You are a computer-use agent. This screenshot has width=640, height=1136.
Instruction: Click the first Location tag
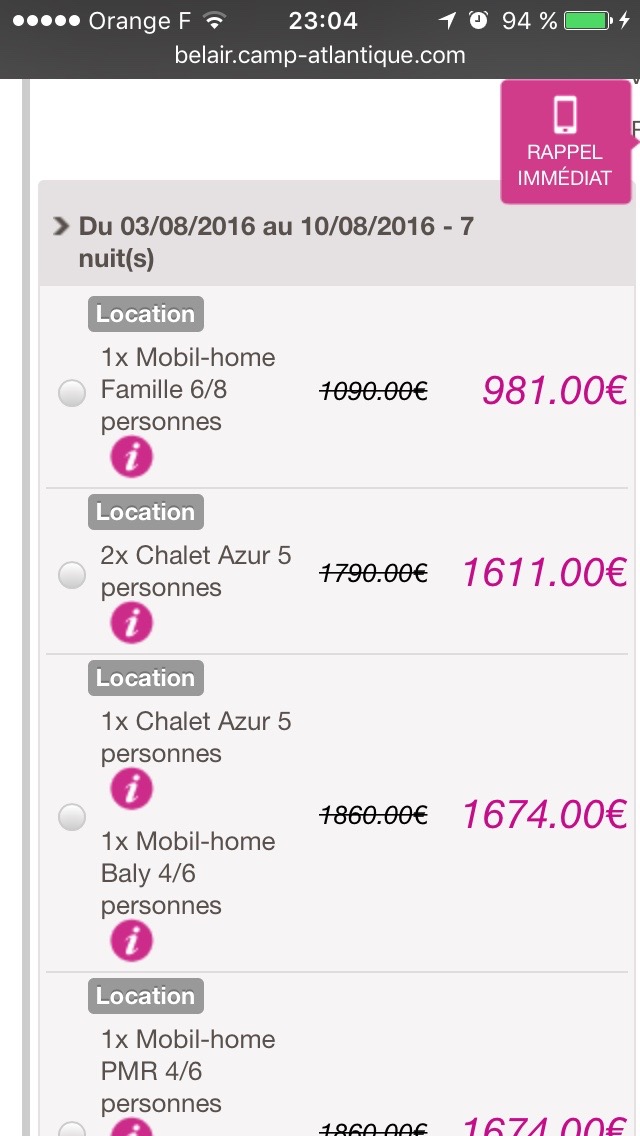[x=145, y=314]
